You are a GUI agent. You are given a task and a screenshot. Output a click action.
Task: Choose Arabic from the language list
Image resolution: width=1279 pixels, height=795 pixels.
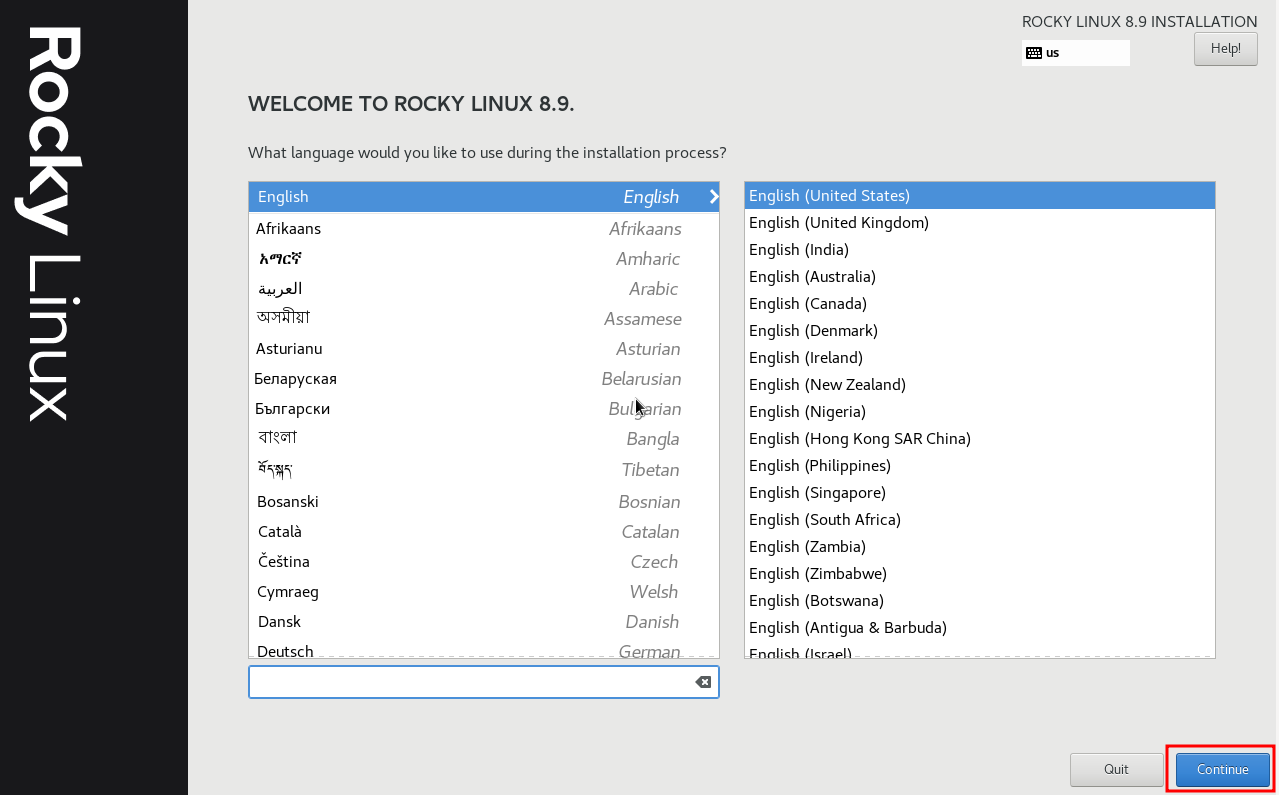[484, 288]
